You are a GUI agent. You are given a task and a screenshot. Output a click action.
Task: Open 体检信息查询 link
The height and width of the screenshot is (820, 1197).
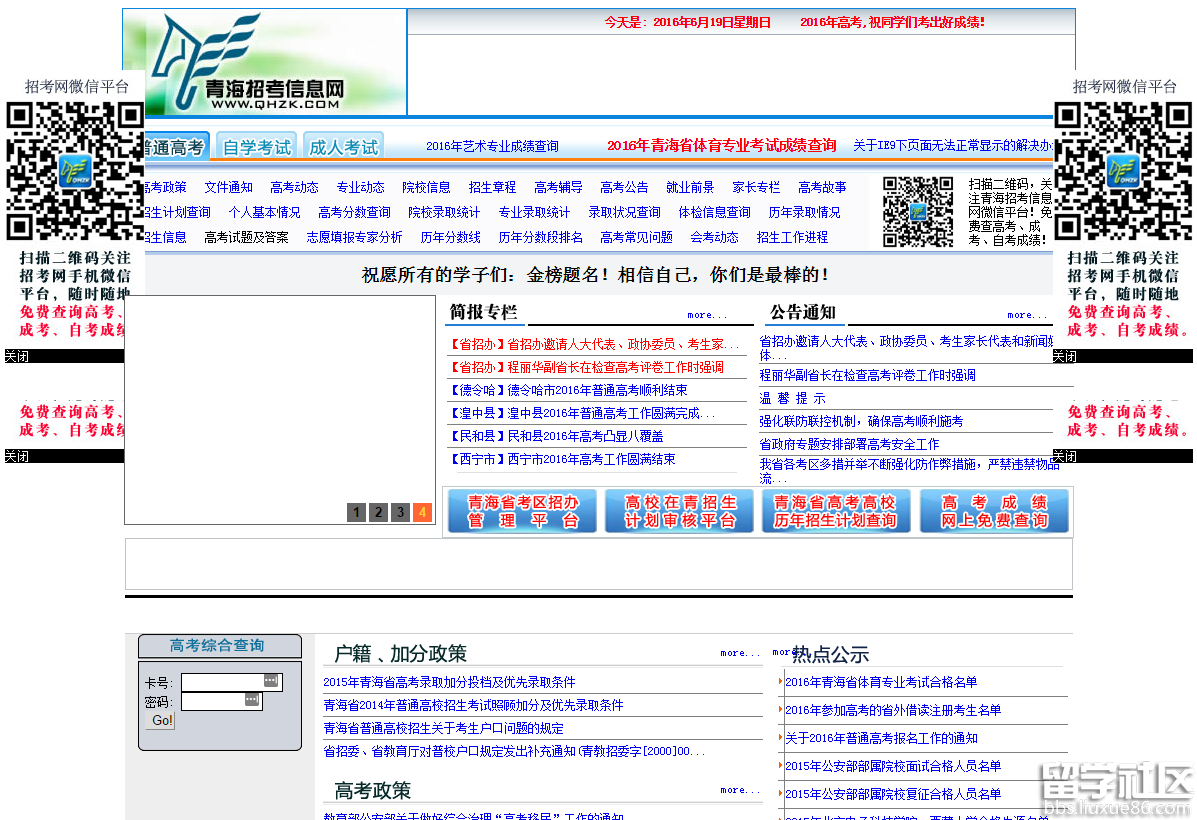[x=715, y=212]
